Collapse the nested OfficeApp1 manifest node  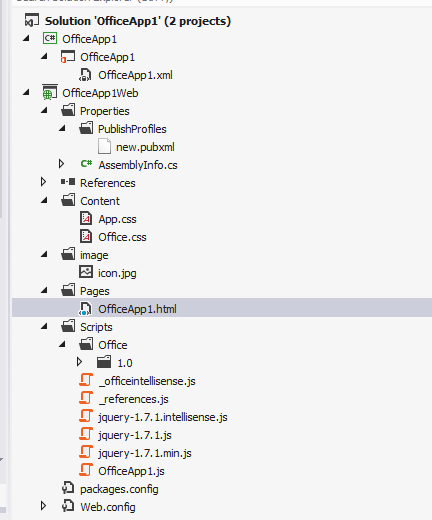click(44, 57)
